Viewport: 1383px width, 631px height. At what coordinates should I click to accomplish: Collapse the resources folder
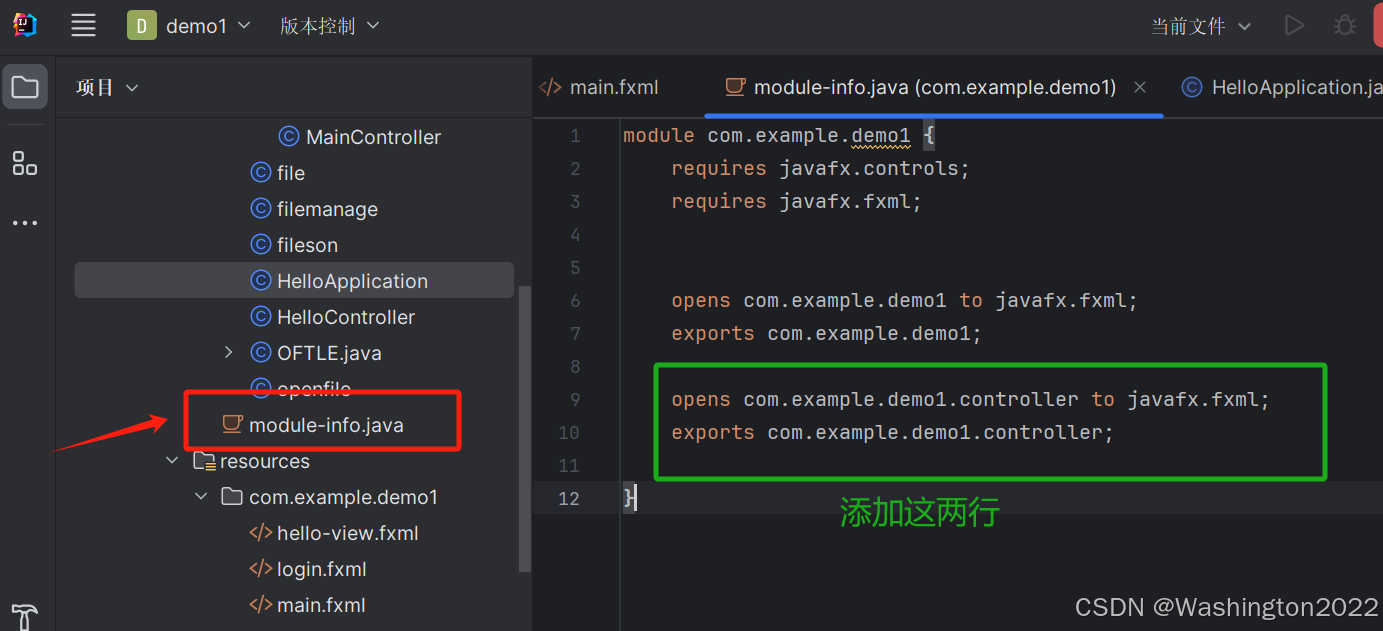click(172, 460)
